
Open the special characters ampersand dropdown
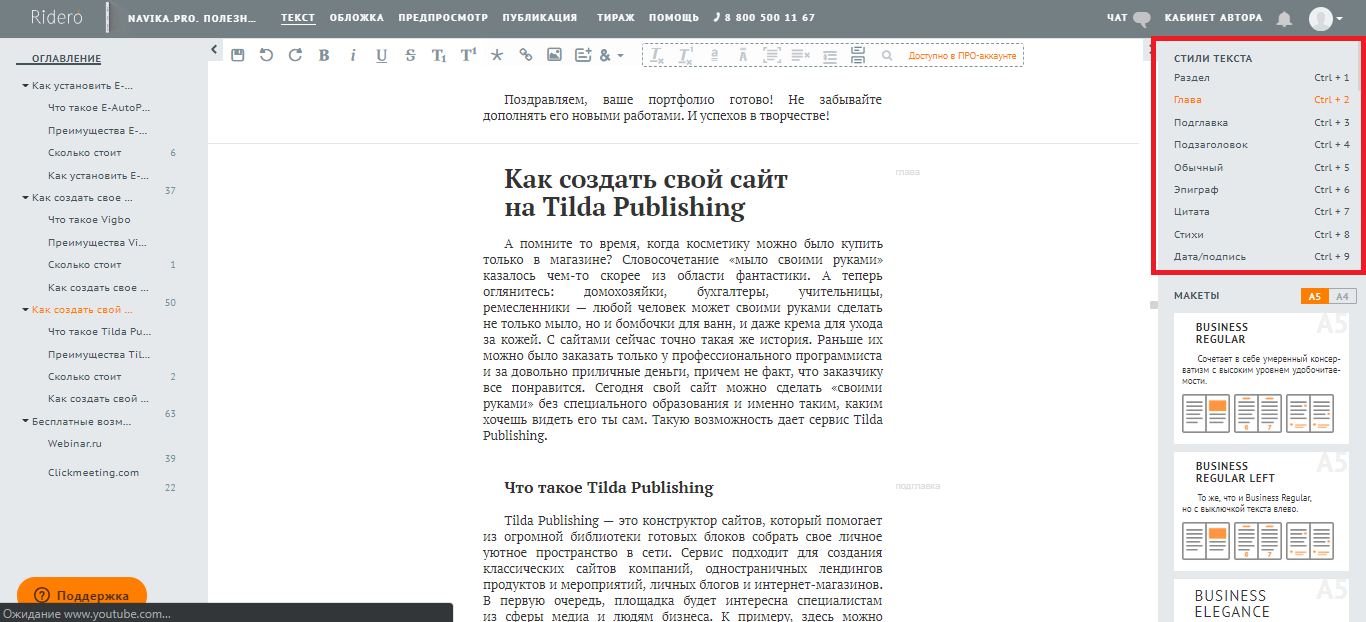(x=611, y=55)
